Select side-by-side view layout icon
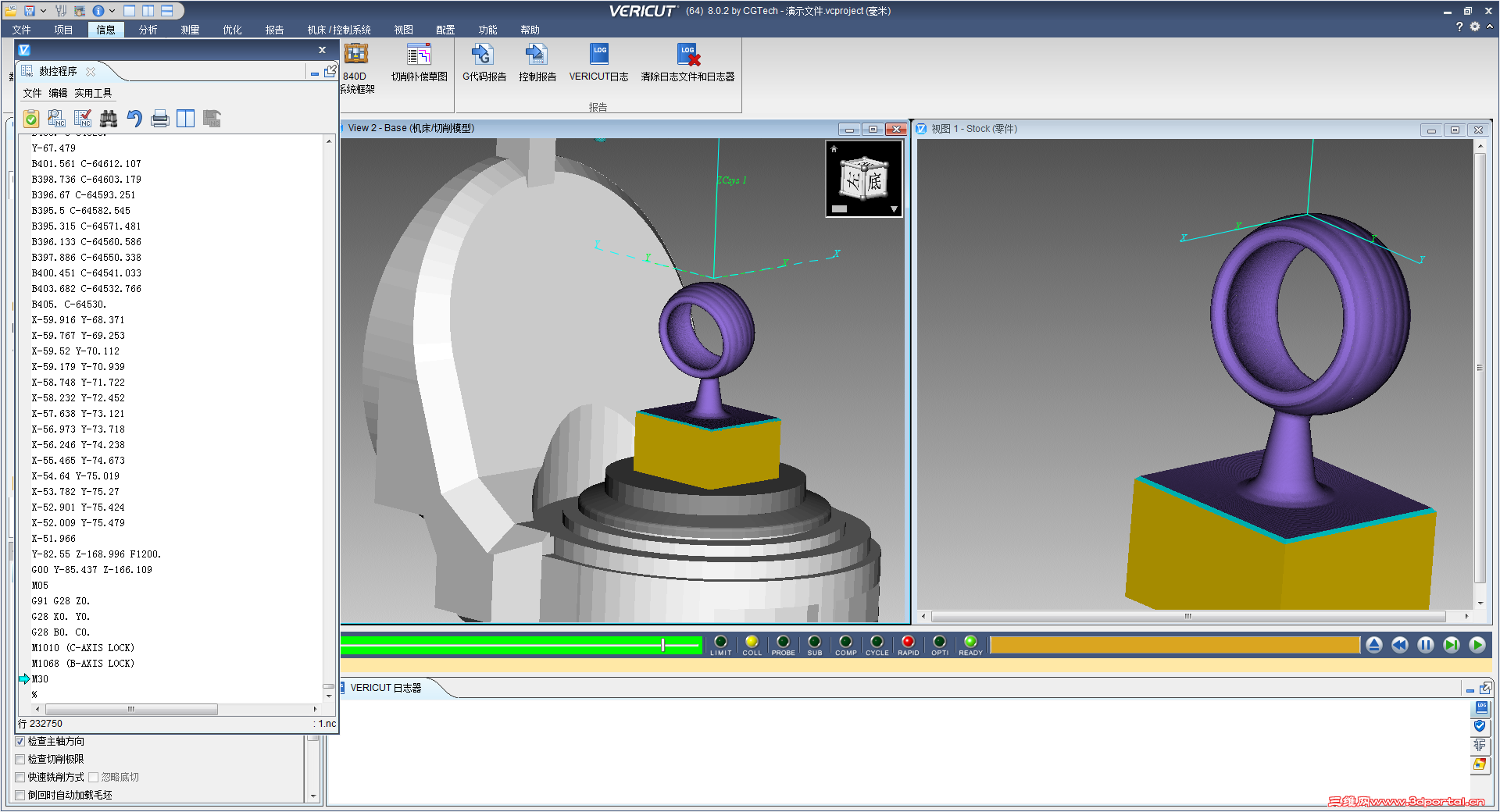1500x812 pixels. pyautogui.click(x=148, y=11)
